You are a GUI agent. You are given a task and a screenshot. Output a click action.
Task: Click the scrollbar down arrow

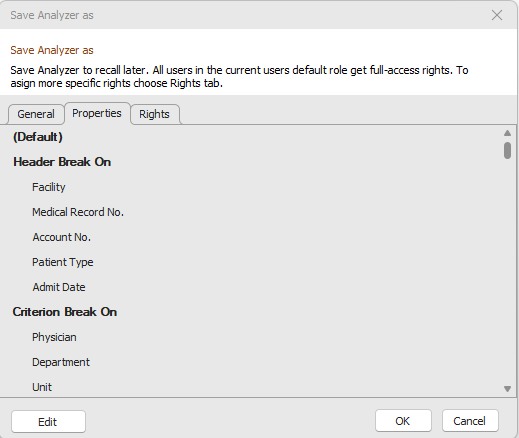[x=507, y=389]
